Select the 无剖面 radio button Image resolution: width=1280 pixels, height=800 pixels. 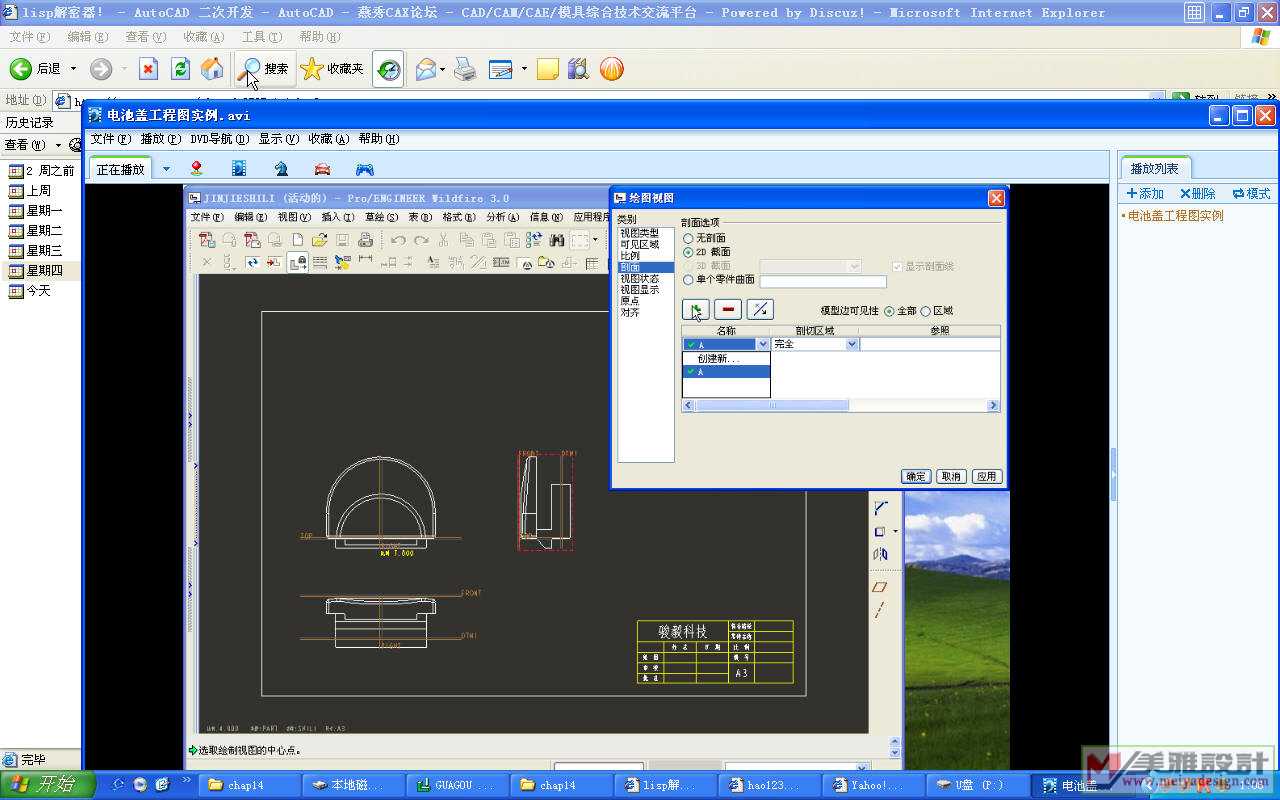tap(688, 238)
